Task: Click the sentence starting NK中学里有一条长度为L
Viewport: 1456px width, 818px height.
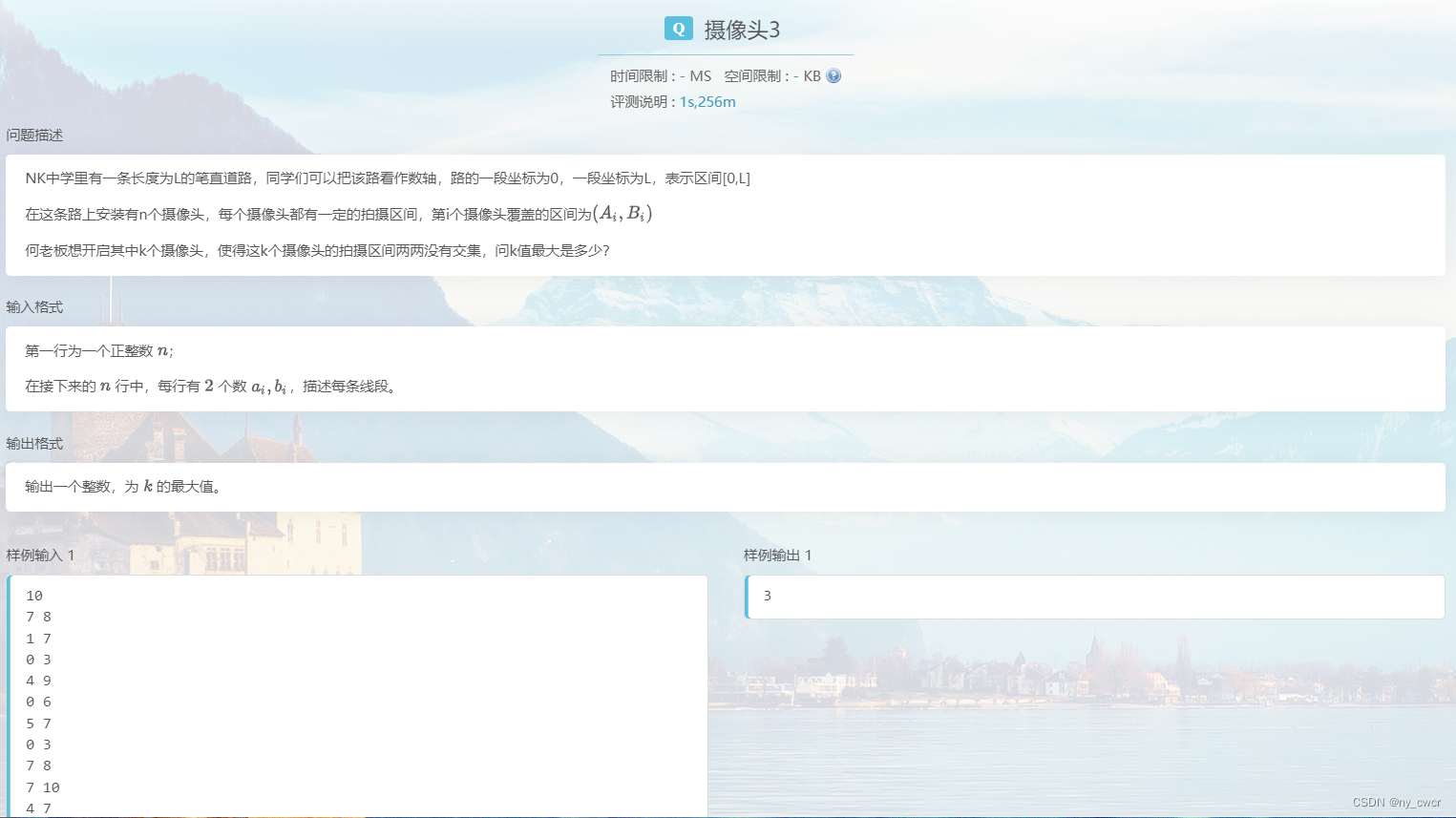Action: (x=388, y=178)
